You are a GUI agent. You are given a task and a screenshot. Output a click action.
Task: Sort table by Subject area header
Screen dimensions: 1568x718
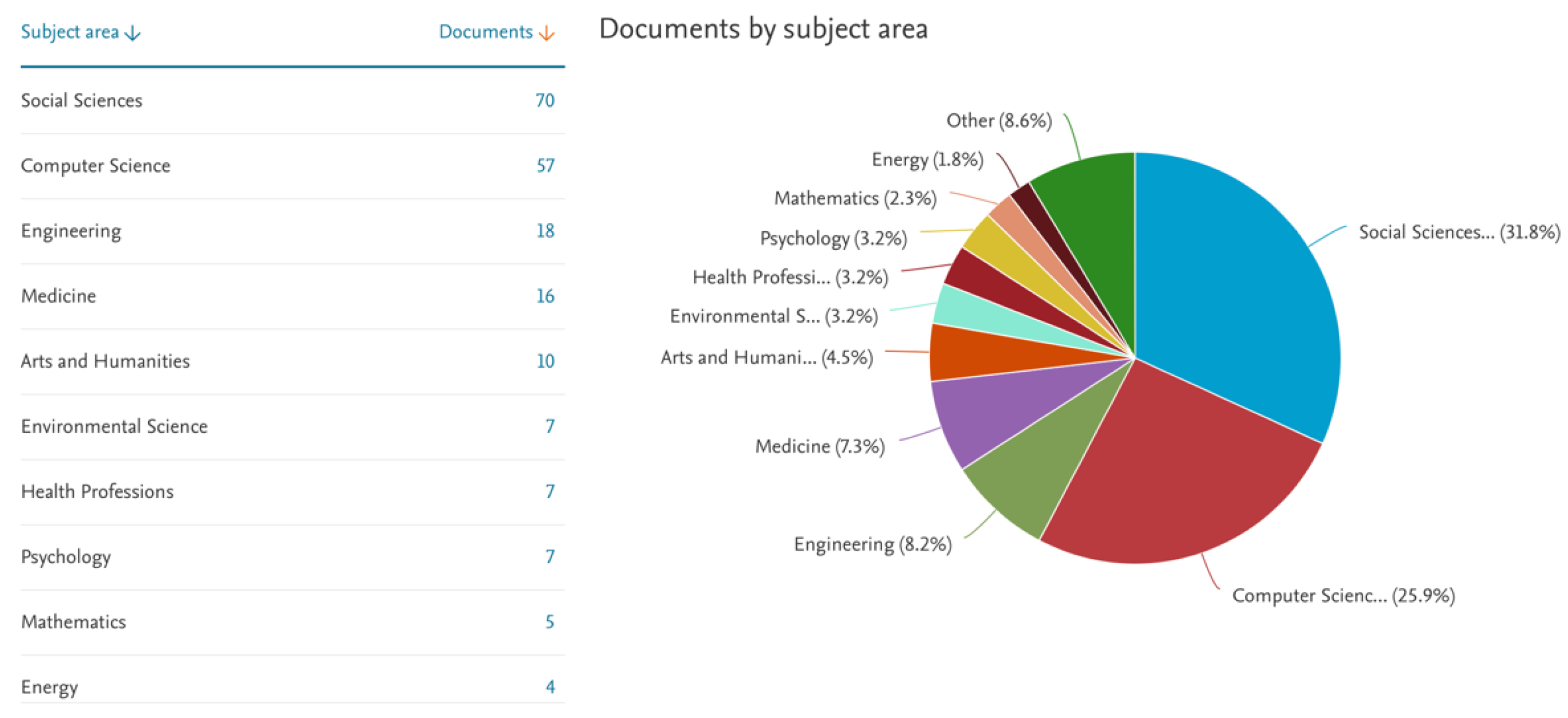pos(69,32)
